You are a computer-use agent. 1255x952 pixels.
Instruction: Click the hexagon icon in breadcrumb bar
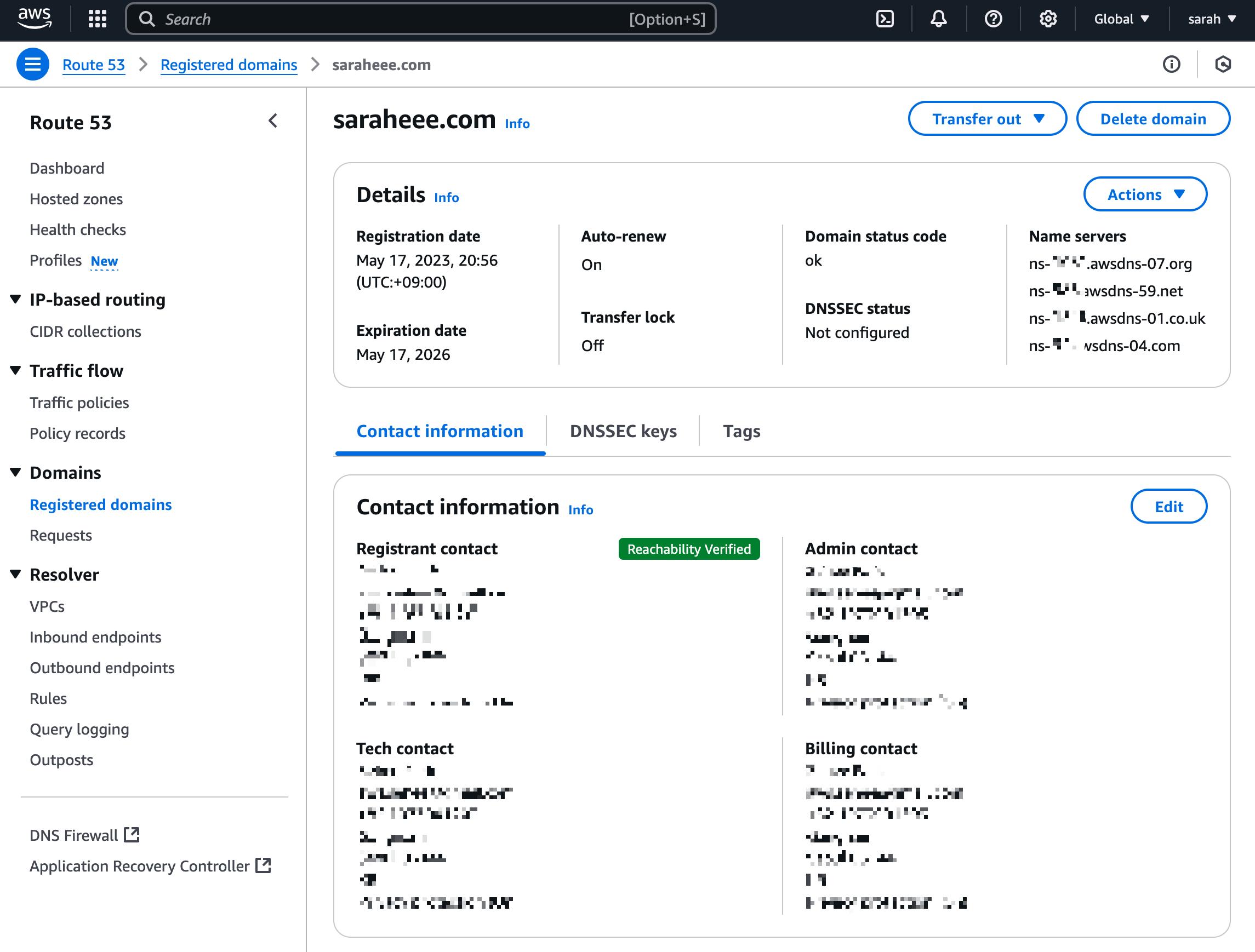(x=1223, y=65)
